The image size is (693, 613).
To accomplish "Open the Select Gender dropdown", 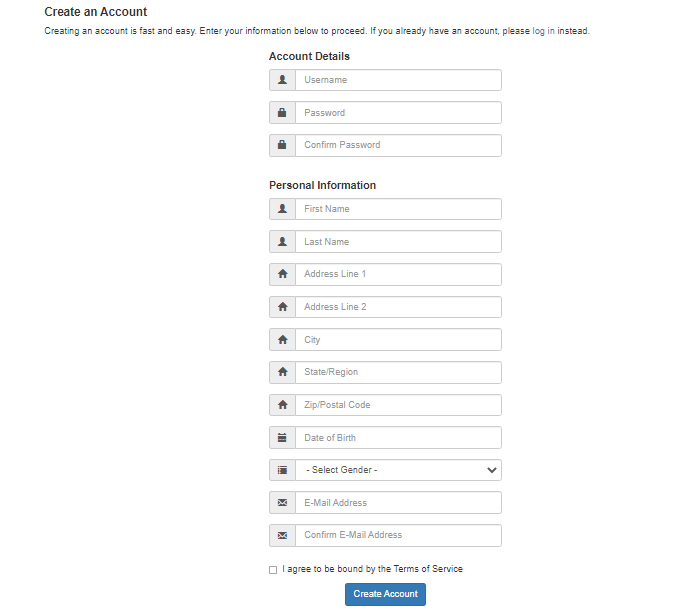I will 398,470.
